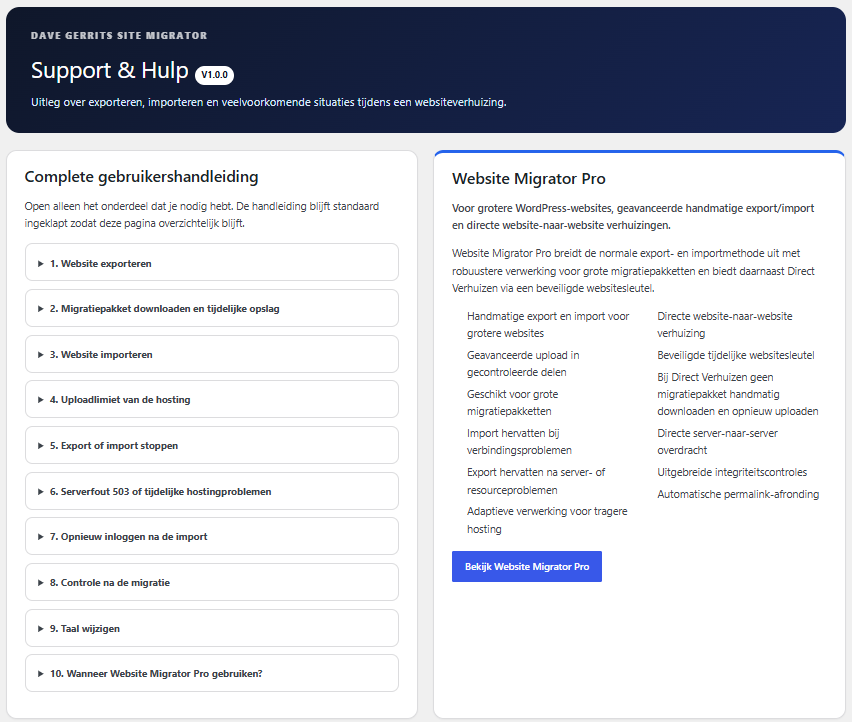The image size is (852, 722).
Task: Click 'Geschikt voor grote migratiepakketten' feature
Action: (512, 403)
